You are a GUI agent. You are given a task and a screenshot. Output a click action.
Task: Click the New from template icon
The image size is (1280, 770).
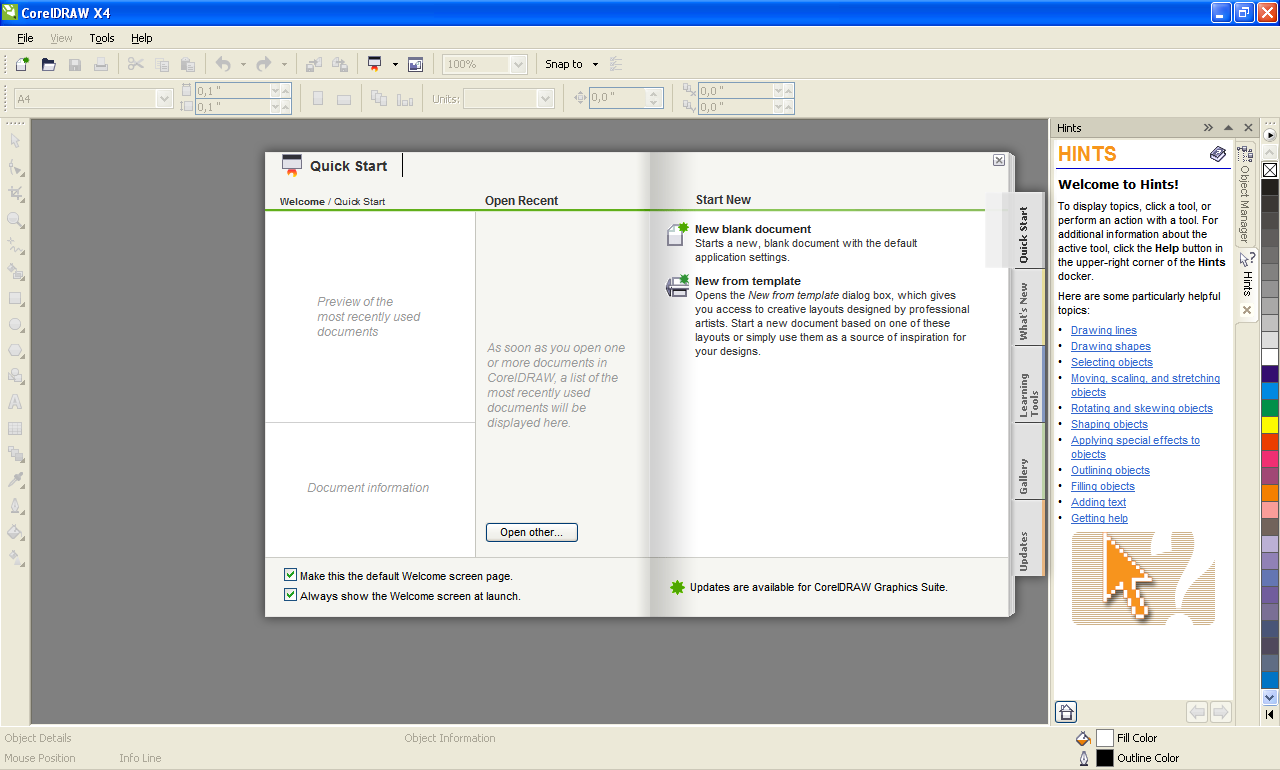point(677,286)
